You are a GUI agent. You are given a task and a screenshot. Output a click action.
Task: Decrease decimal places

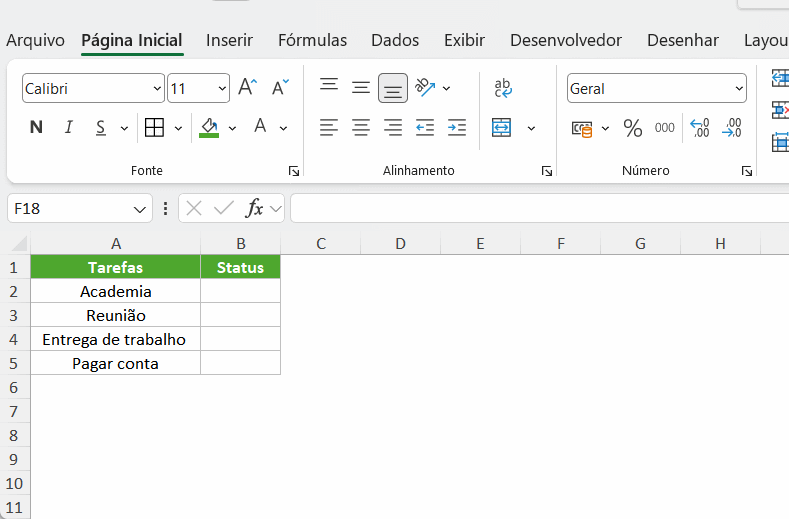point(732,128)
